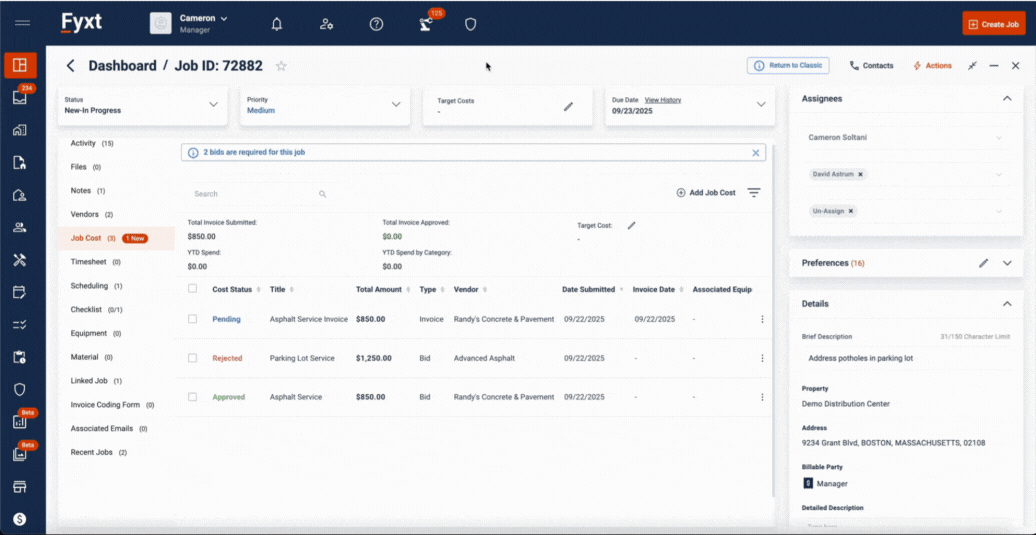Go back using the left arrow icon
This screenshot has height=535, width=1036.
pyautogui.click(x=70, y=66)
